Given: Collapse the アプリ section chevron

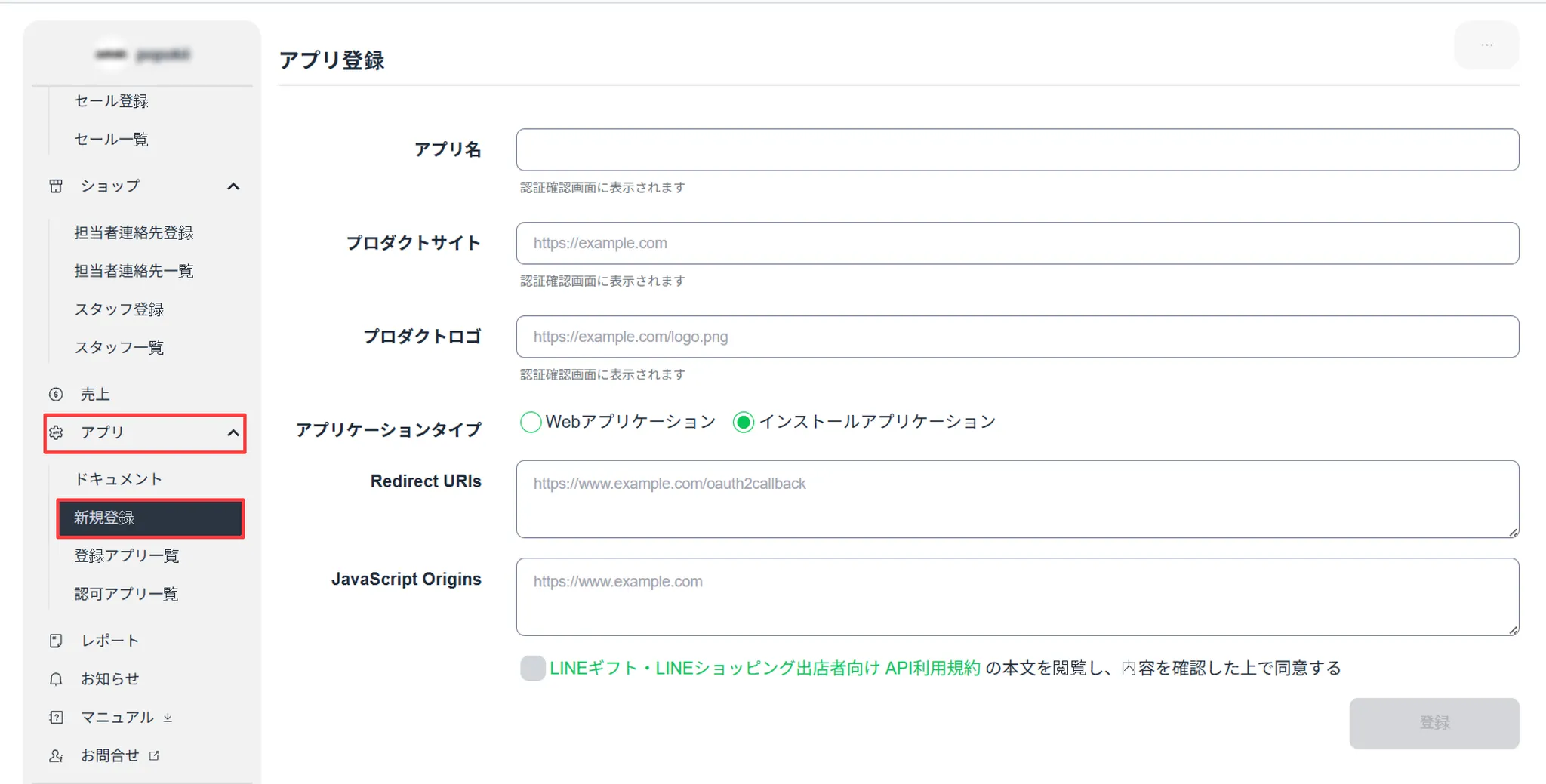Looking at the screenshot, I should coord(233,432).
